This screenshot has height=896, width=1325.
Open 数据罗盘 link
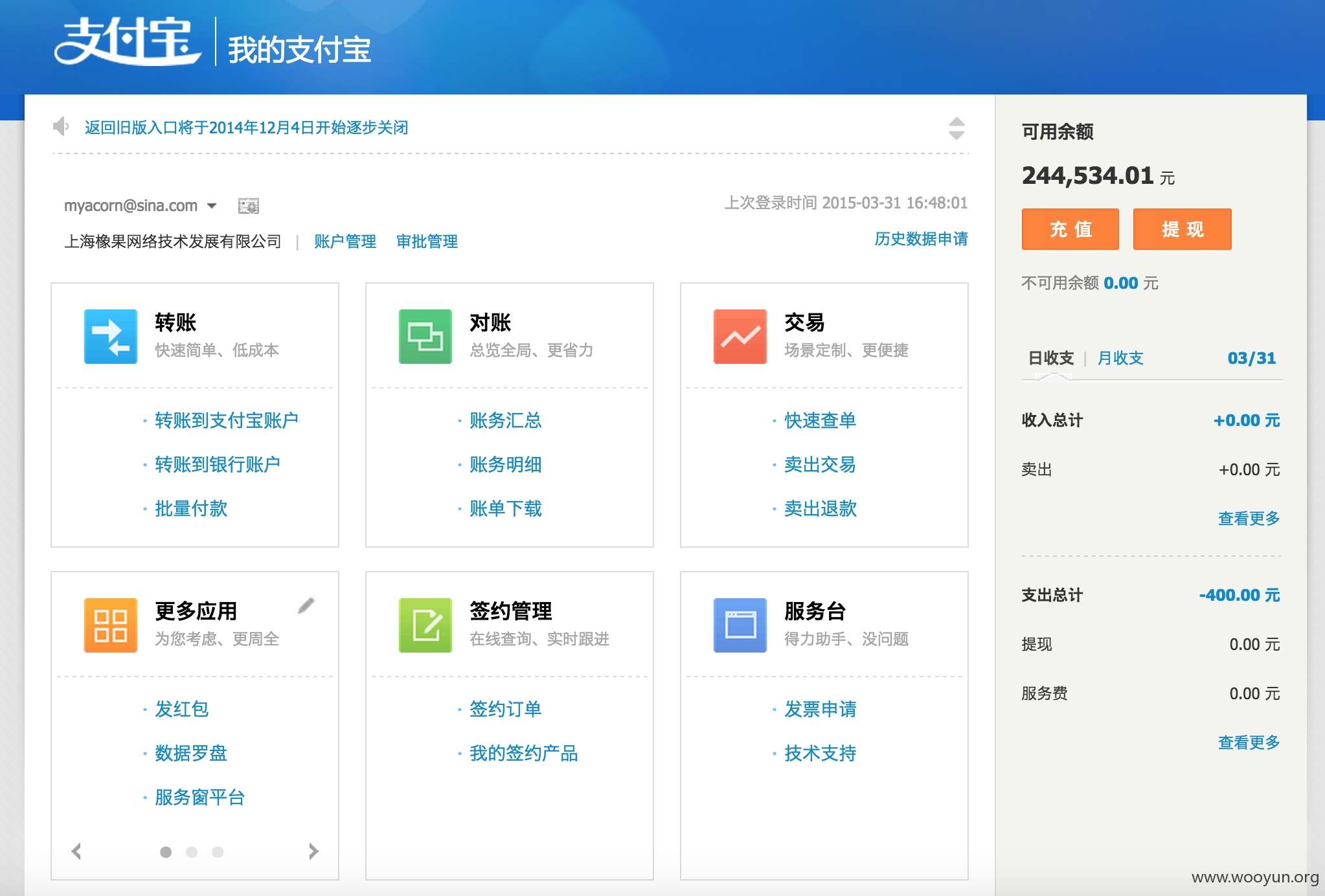point(191,754)
